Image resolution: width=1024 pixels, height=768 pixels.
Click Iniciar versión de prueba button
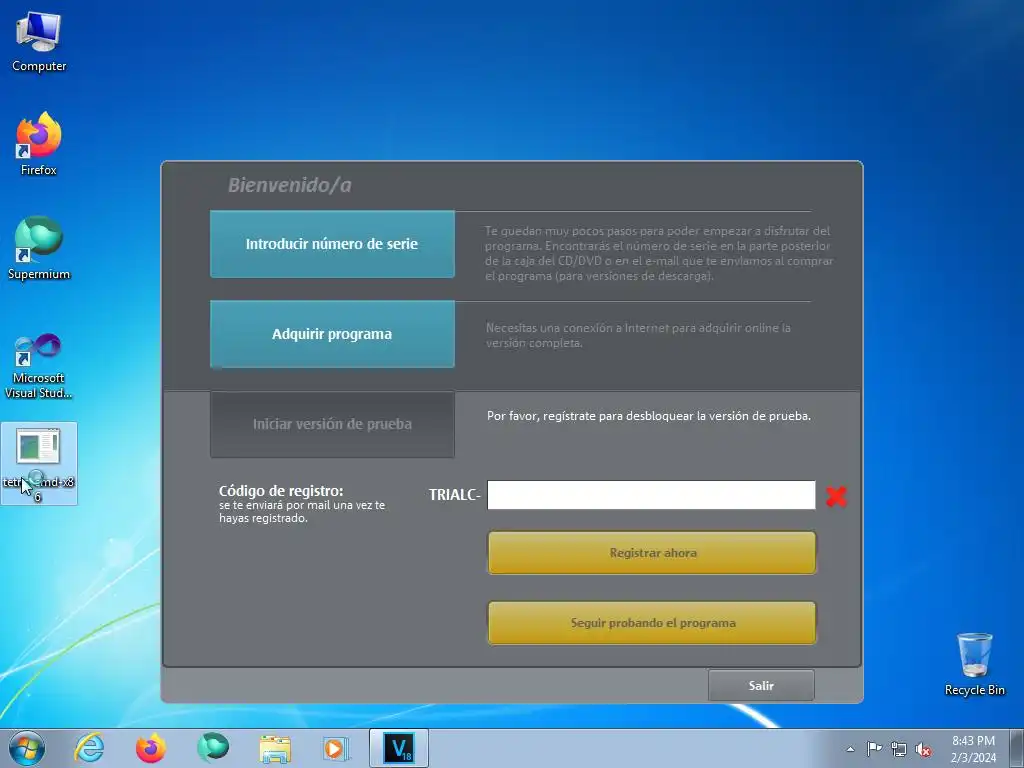click(332, 424)
